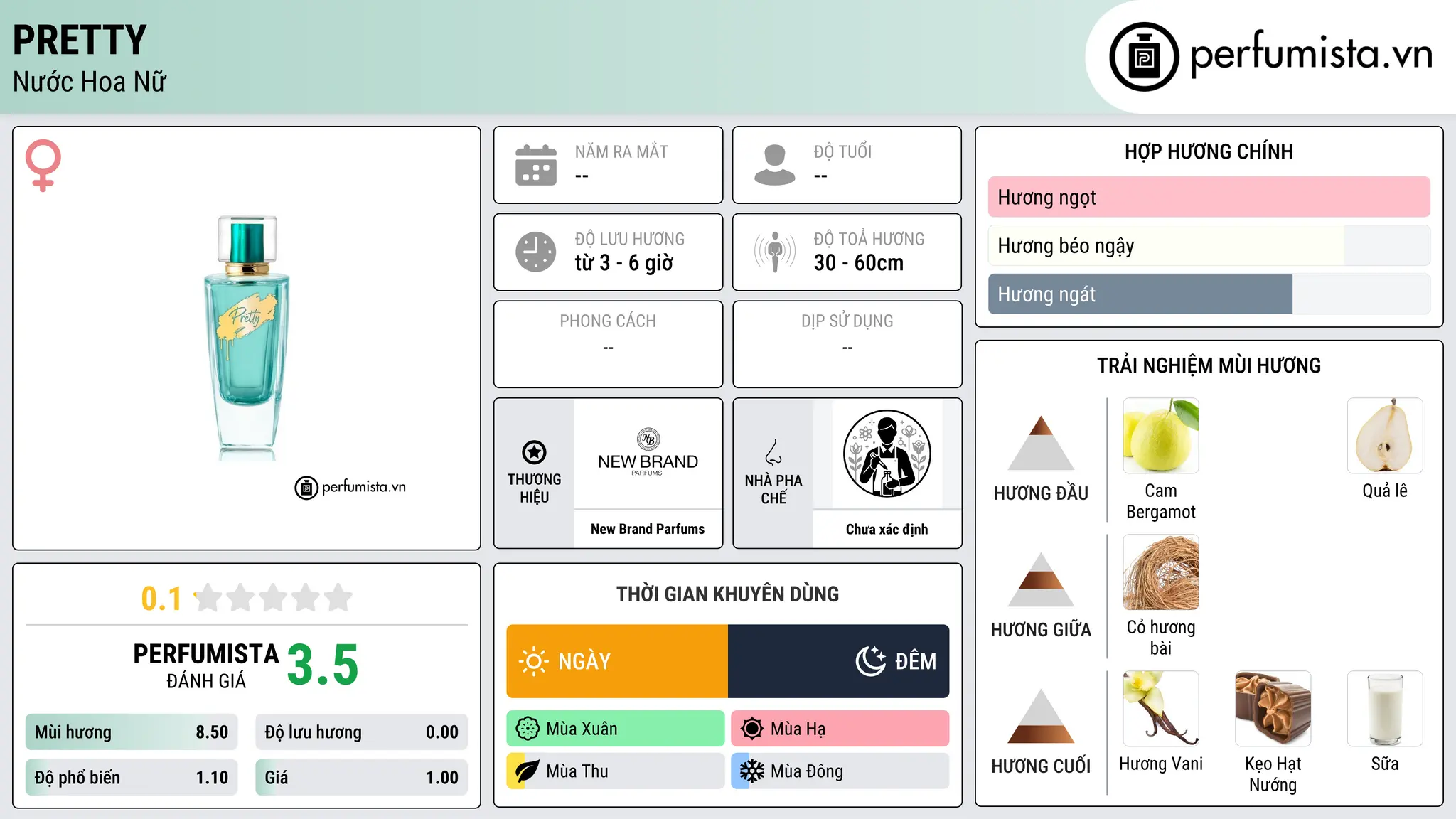
Task: Click the sillage icon beside Độ toả hương
Action: 775,252
